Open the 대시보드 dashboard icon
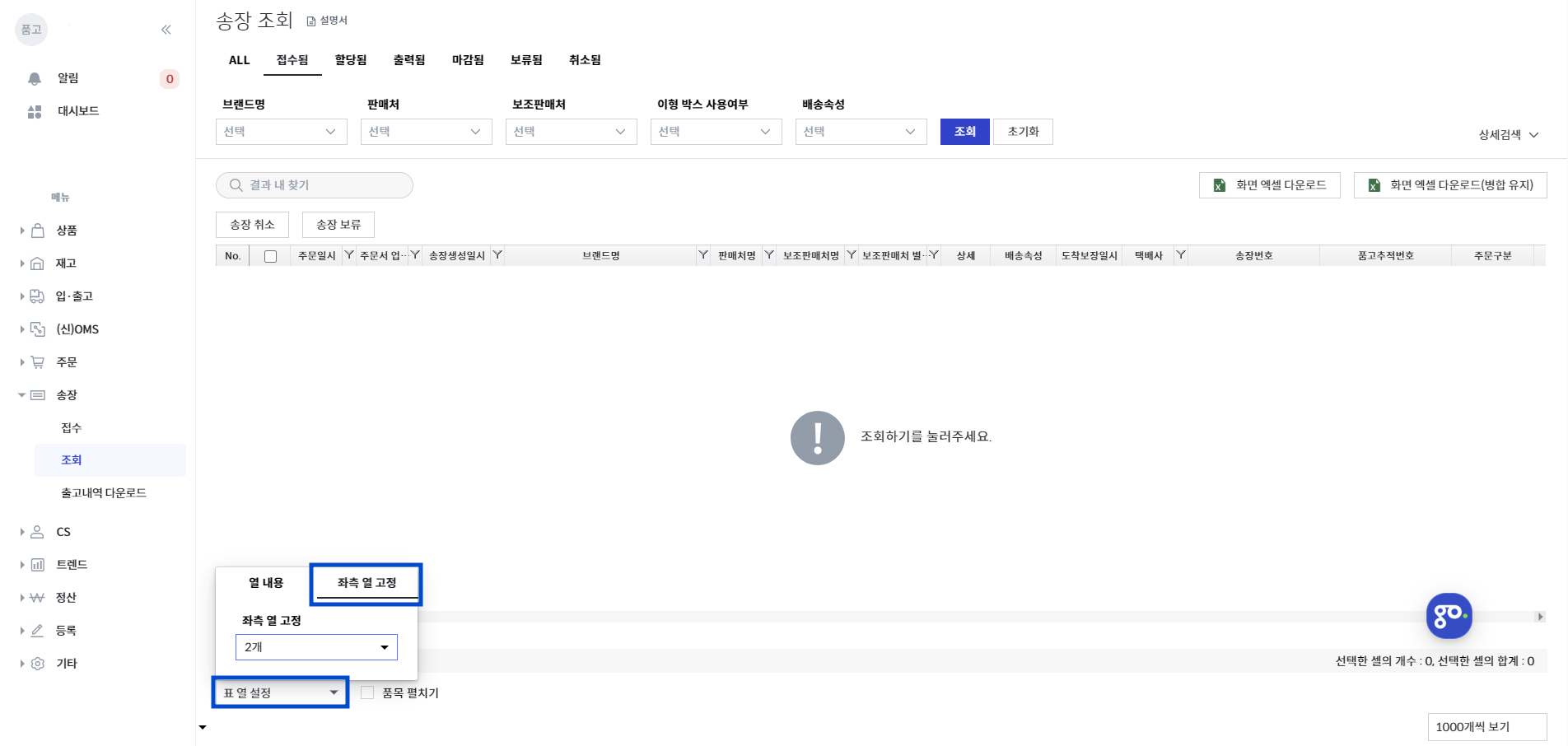This screenshot has width=1568, height=746. pyautogui.click(x=35, y=111)
